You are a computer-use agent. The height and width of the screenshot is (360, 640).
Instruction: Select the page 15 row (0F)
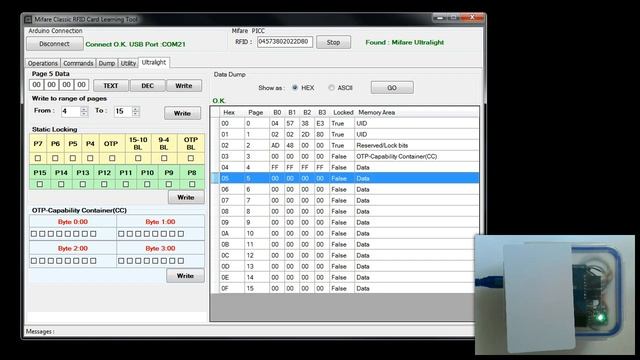(x=345, y=288)
